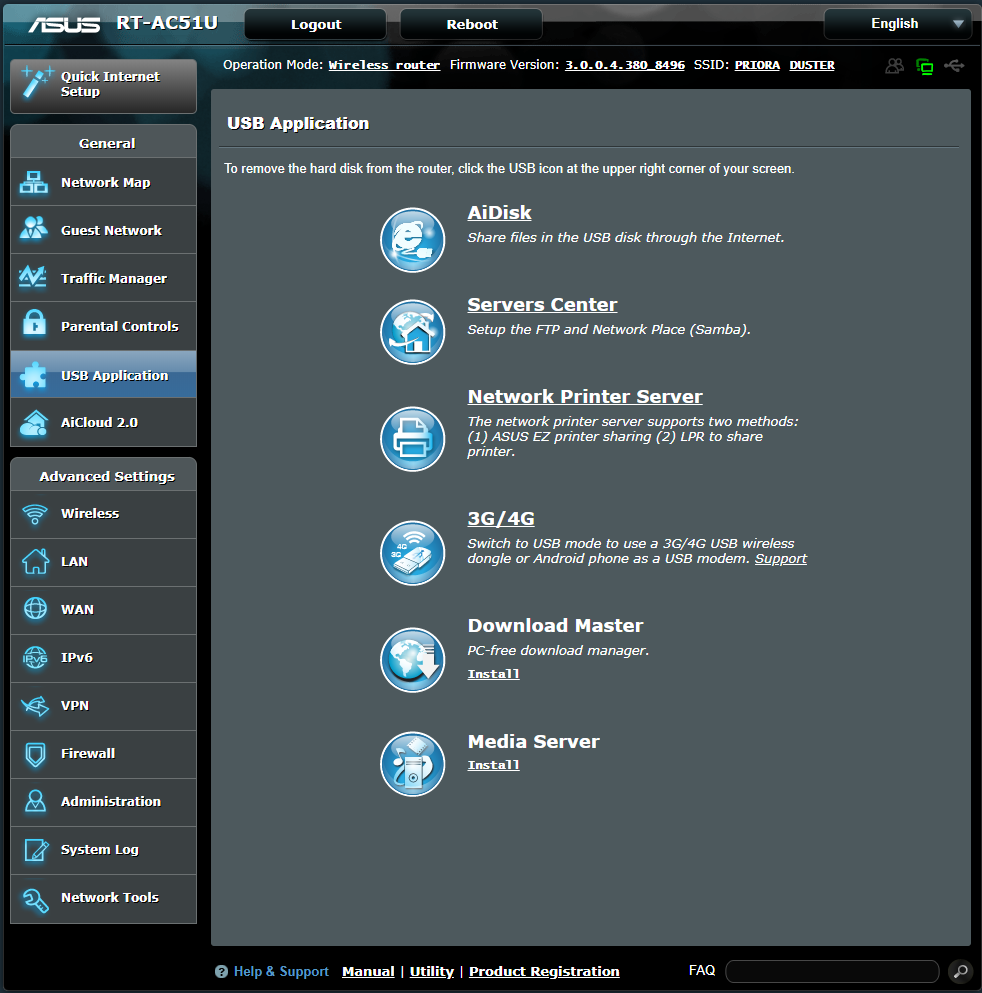Screen dimensions: 982x993
Task: Click the AiDisk title link
Action: pos(499,213)
